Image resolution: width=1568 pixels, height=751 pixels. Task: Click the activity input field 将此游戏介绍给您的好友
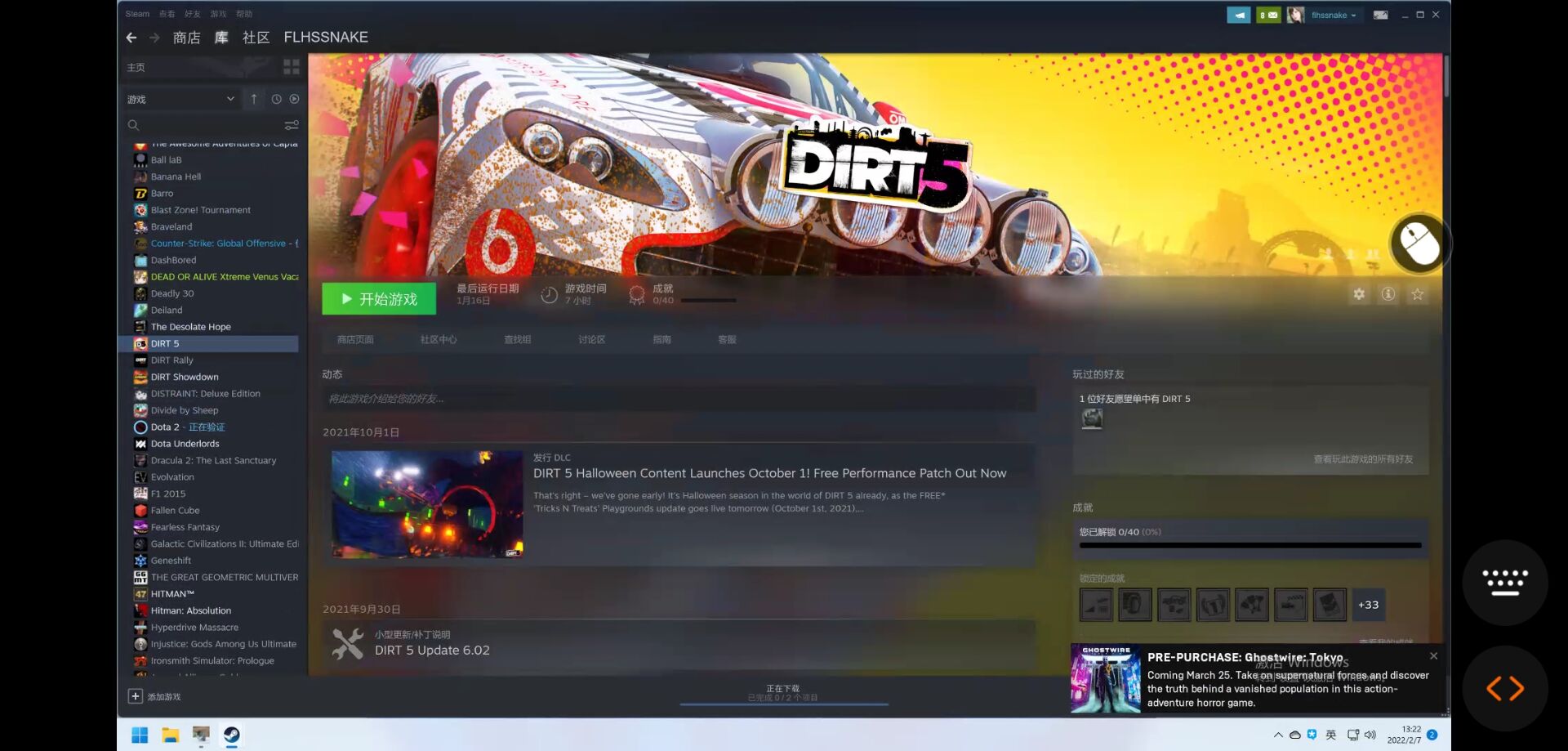pyautogui.click(x=679, y=399)
